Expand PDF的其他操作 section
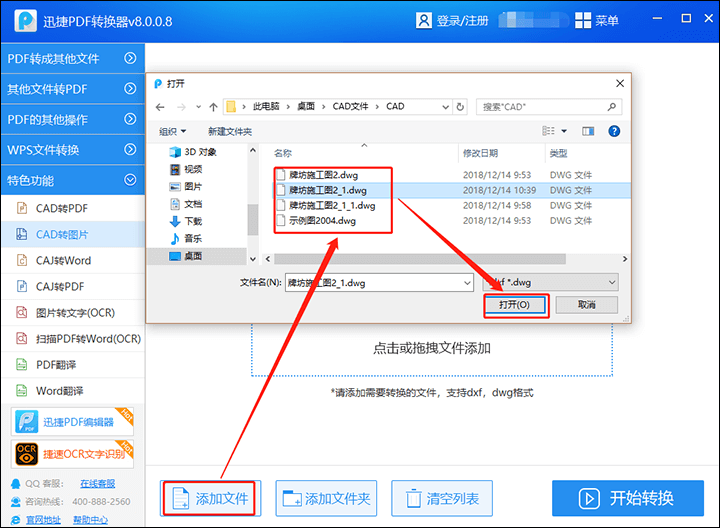The width and height of the screenshot is (720, 528). (x=73, y=119)
